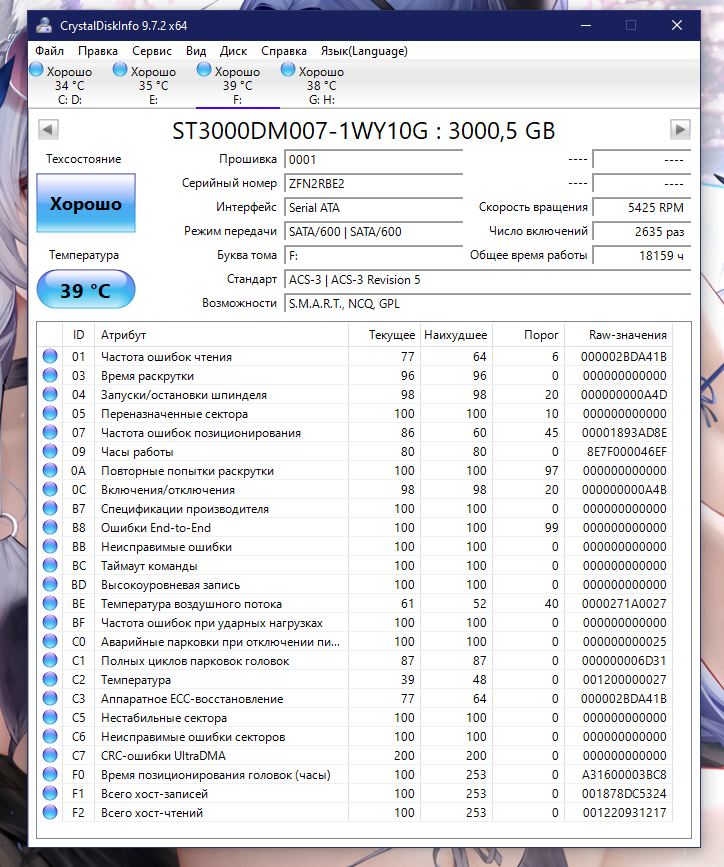Click the 39 °C temperature button
This screenshot has height=867, width=724.
86,289
